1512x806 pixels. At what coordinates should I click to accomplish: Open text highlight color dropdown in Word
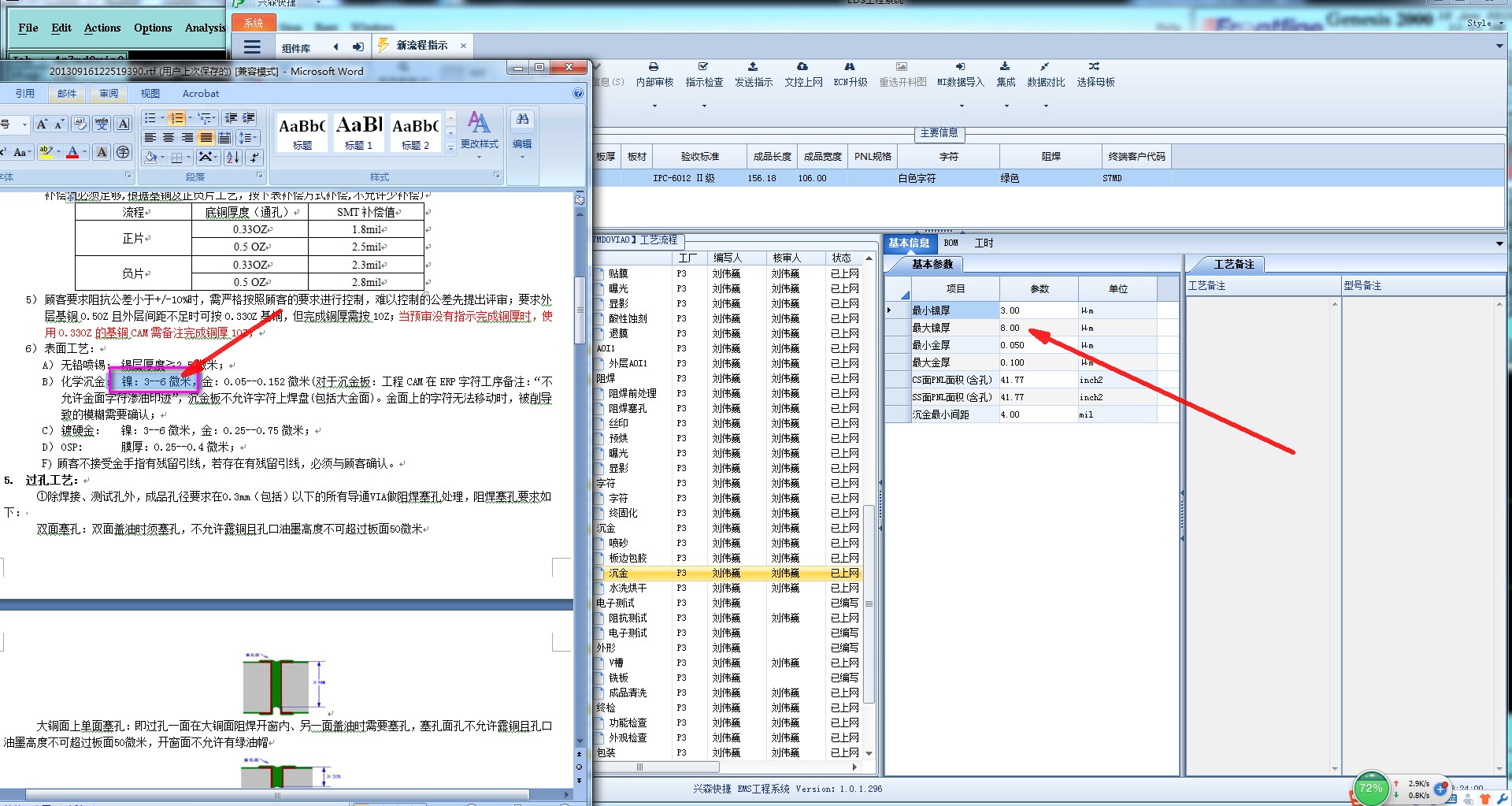(59, 152)
